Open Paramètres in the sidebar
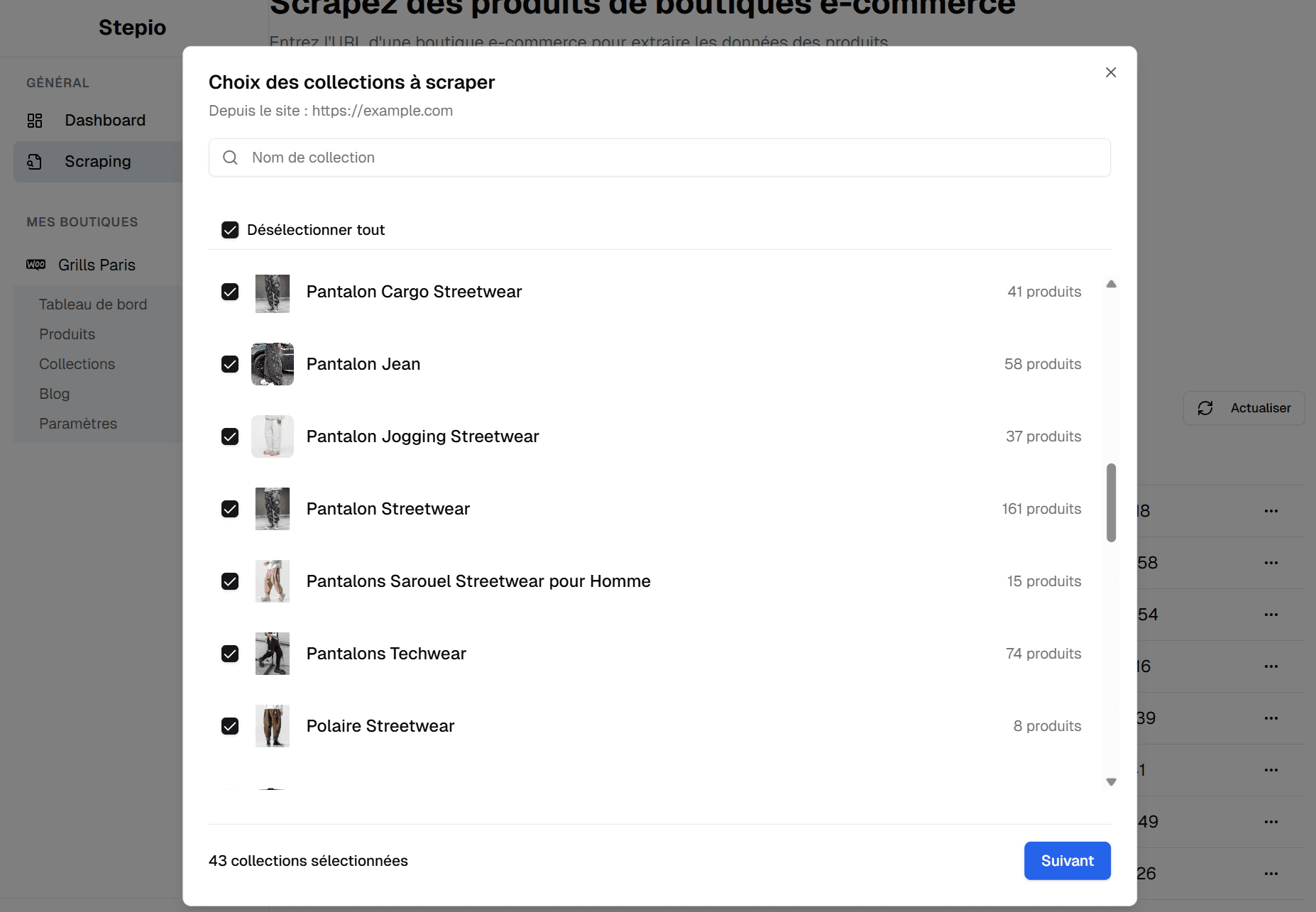The width and height of the screenshot is (1316, 912). point(78,424)
